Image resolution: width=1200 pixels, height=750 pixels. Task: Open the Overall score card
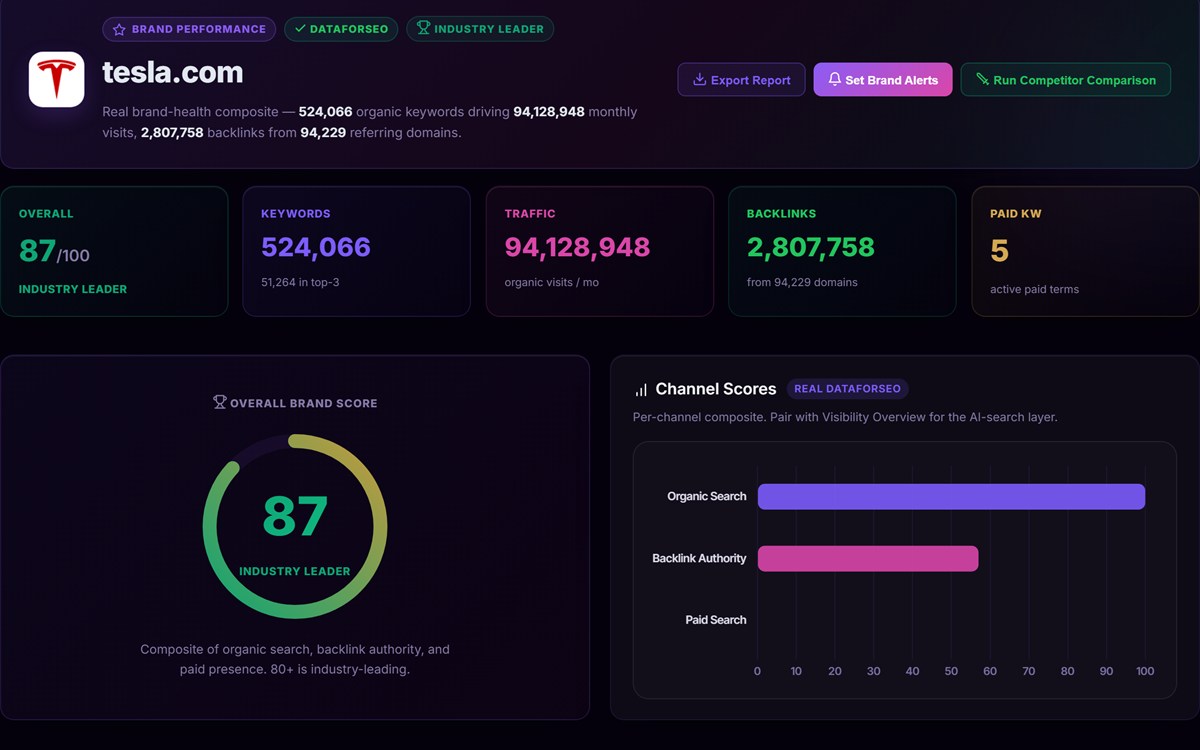tap(114, 251)
